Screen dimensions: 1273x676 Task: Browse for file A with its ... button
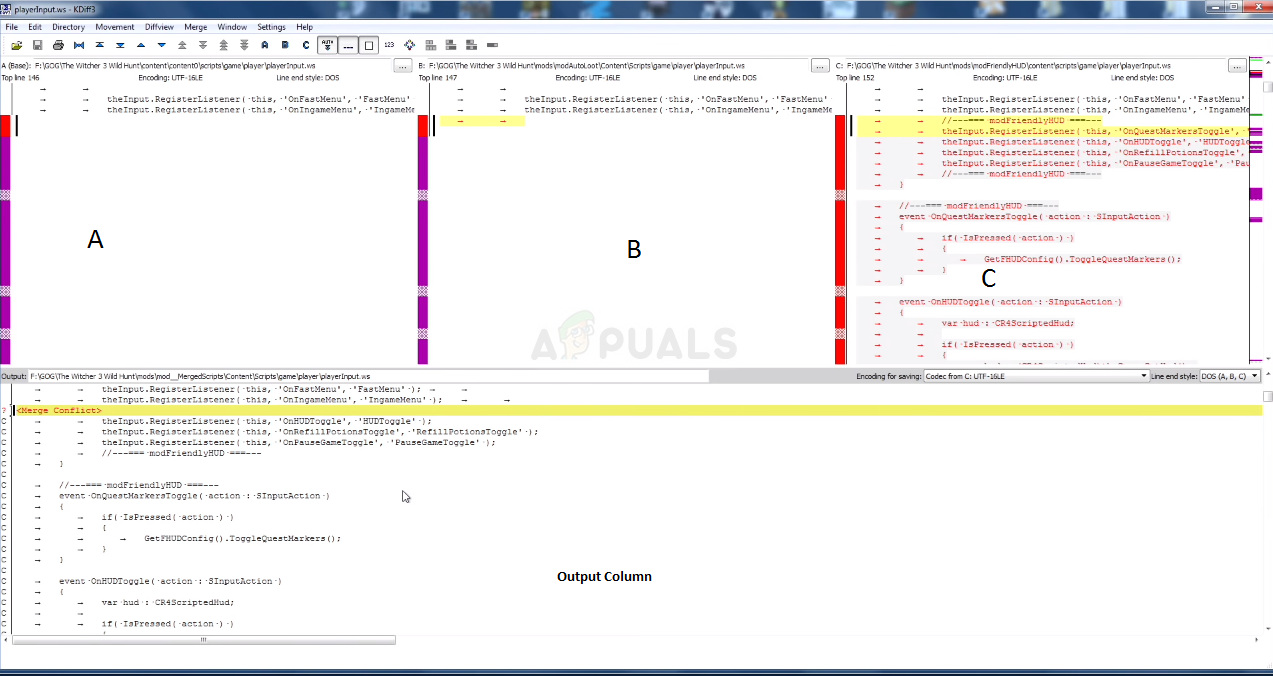(x=402, y=66)
